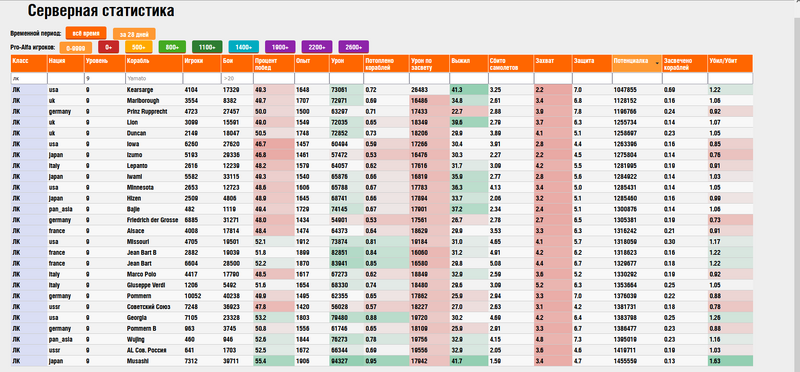Toggle the yellow 500+ player filter
The height and width of the screenshot is (372, 800).
[x=138, y=47]
